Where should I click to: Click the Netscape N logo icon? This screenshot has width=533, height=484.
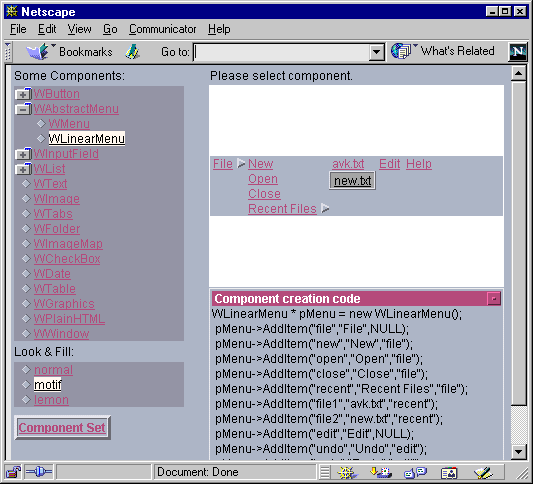click(517, 52)
